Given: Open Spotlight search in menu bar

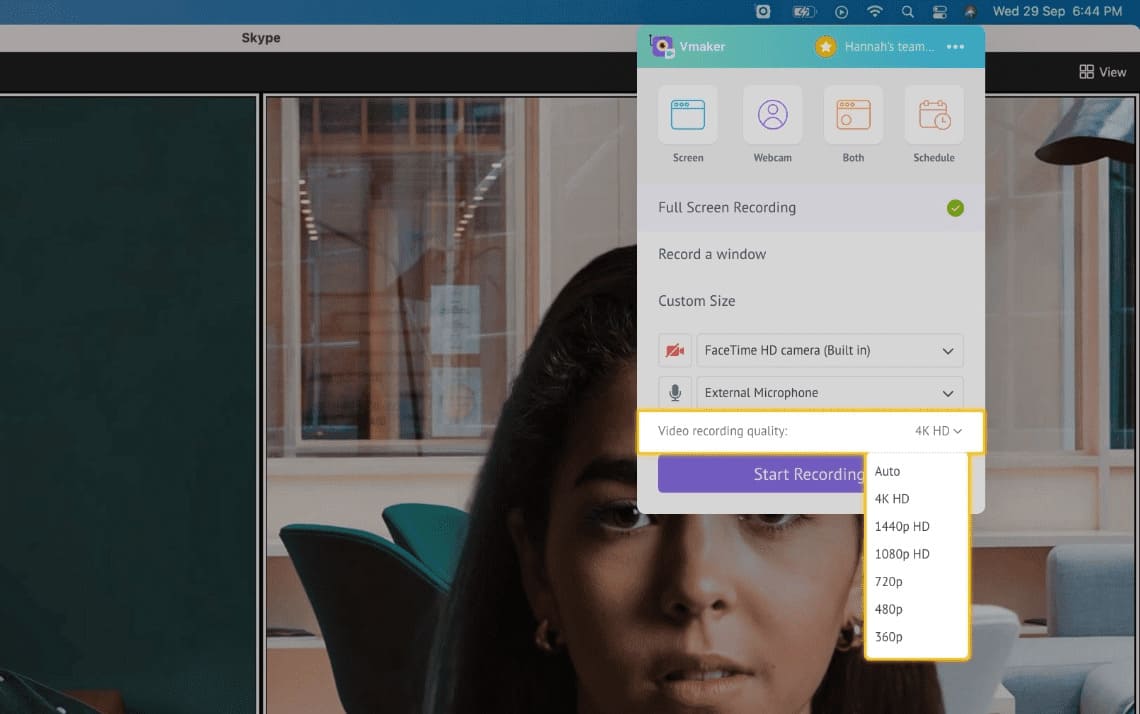Looking at the screenshot, I should 908,12.
